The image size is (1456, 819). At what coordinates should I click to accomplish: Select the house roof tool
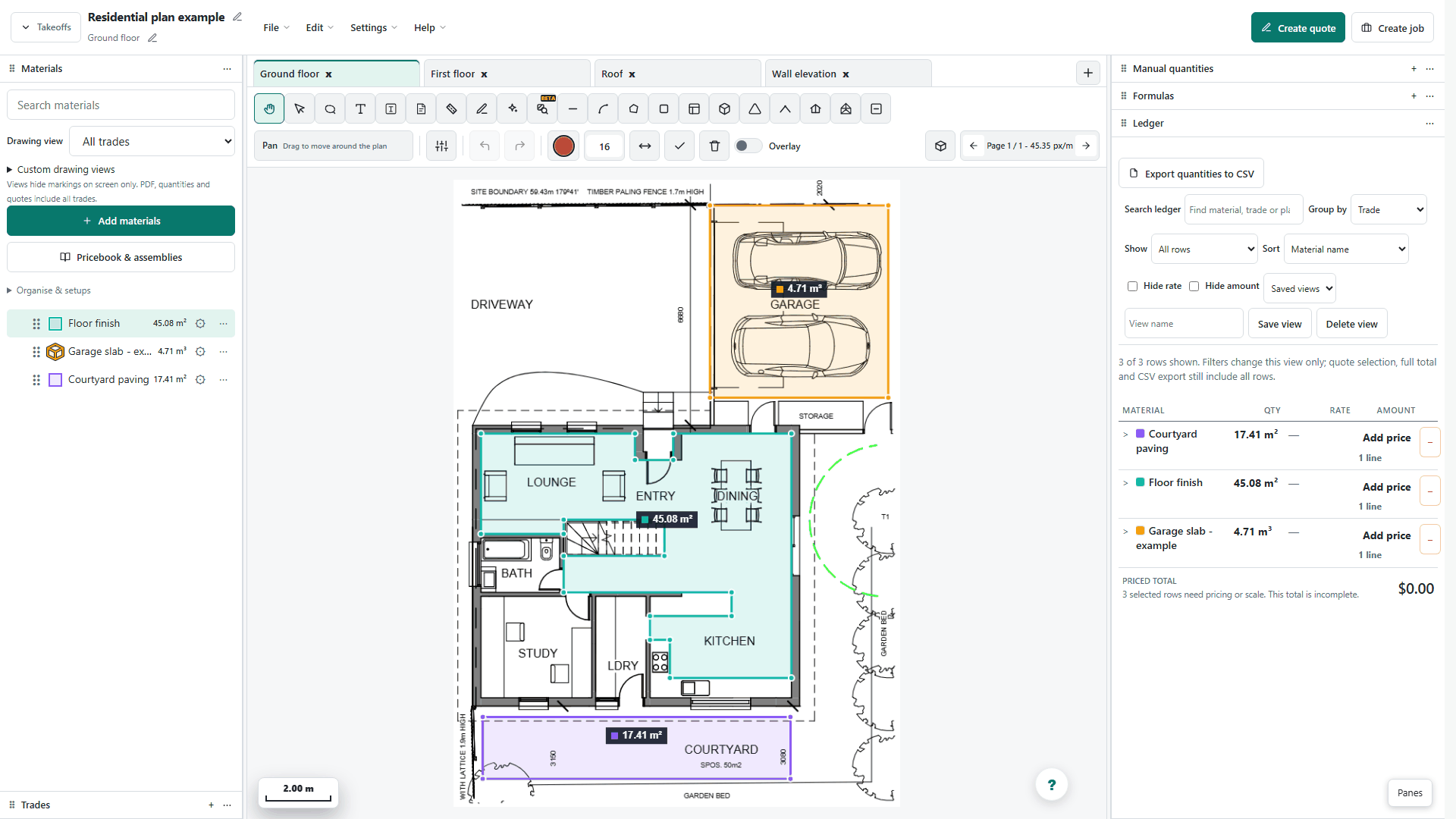(815, 108)
